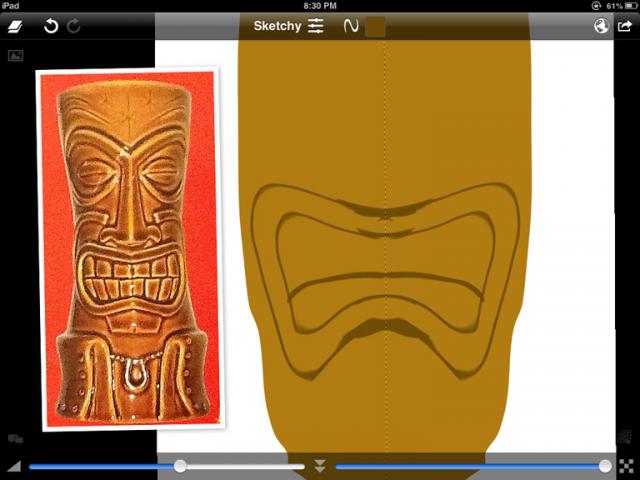Viewport: 640px width, 480px height.
Task: Toggle the stroke smoothing curve icon
Action: (x=350, y=26)
